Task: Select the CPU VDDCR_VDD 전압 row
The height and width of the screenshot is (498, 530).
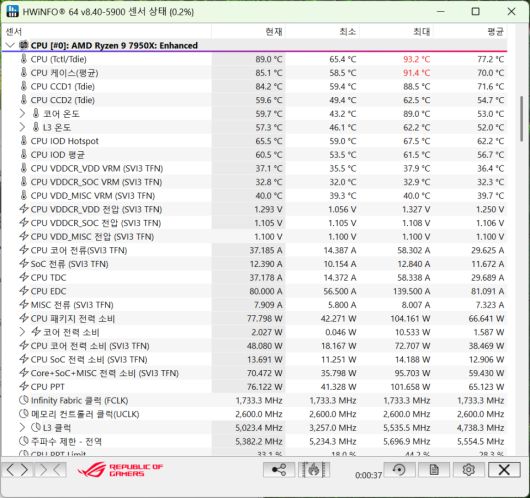Action: point(255,209)
